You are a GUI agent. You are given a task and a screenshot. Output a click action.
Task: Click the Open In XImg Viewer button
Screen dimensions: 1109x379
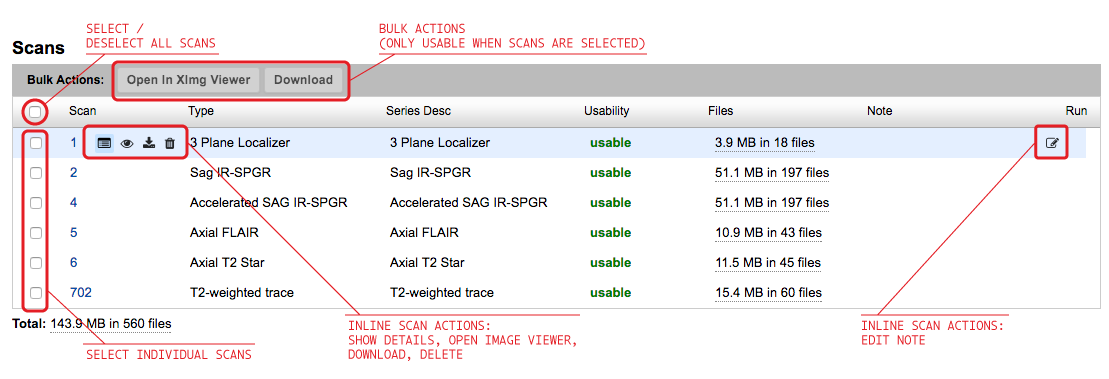[189, 80]
